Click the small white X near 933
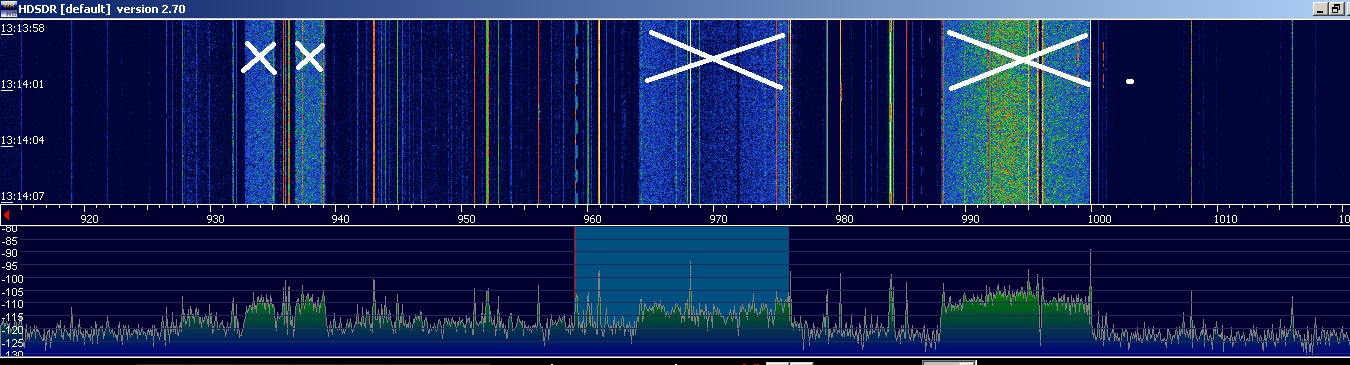This screenshot has width=1350, height=365. 259,57
